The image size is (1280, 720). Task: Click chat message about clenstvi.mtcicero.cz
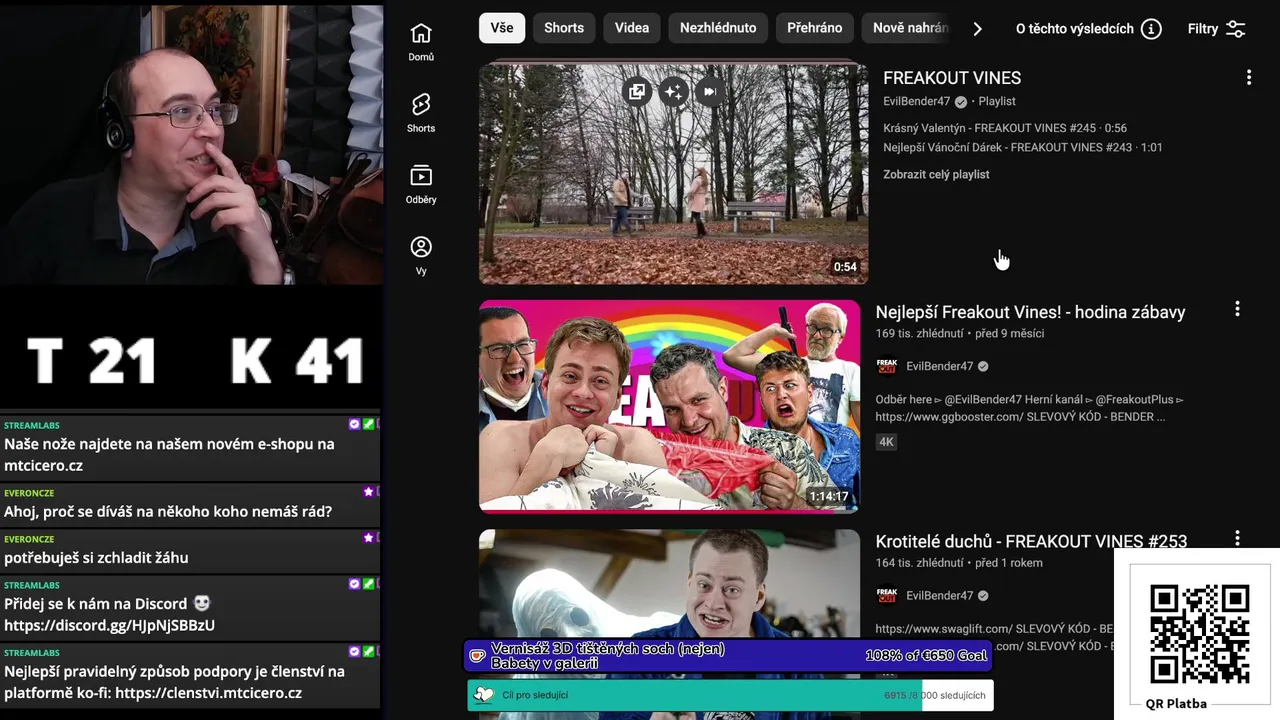190,675
